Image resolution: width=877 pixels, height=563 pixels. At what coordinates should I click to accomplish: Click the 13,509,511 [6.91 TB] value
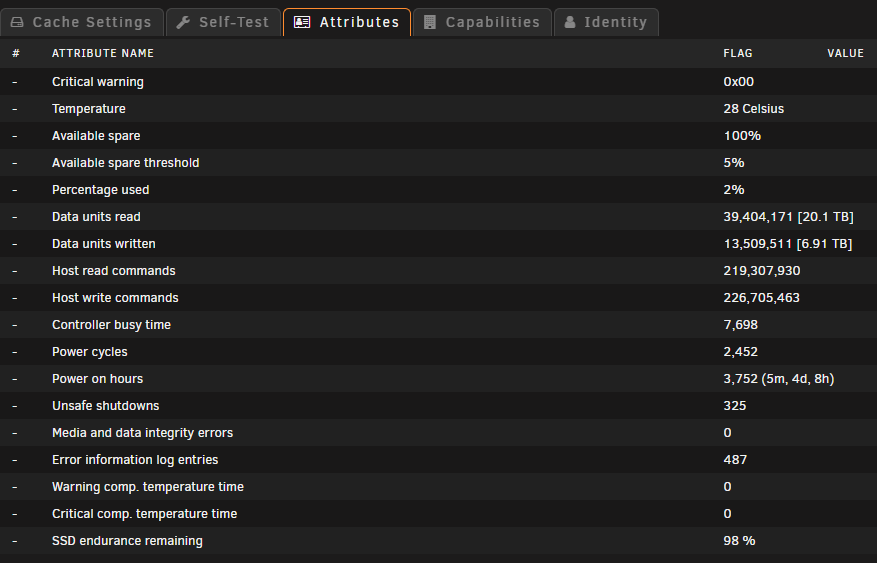click(x=788, y=244)
